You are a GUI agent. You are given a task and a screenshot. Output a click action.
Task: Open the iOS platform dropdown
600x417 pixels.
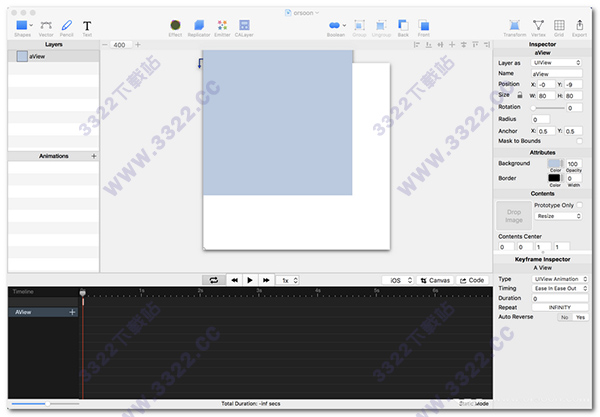point(398,280)
